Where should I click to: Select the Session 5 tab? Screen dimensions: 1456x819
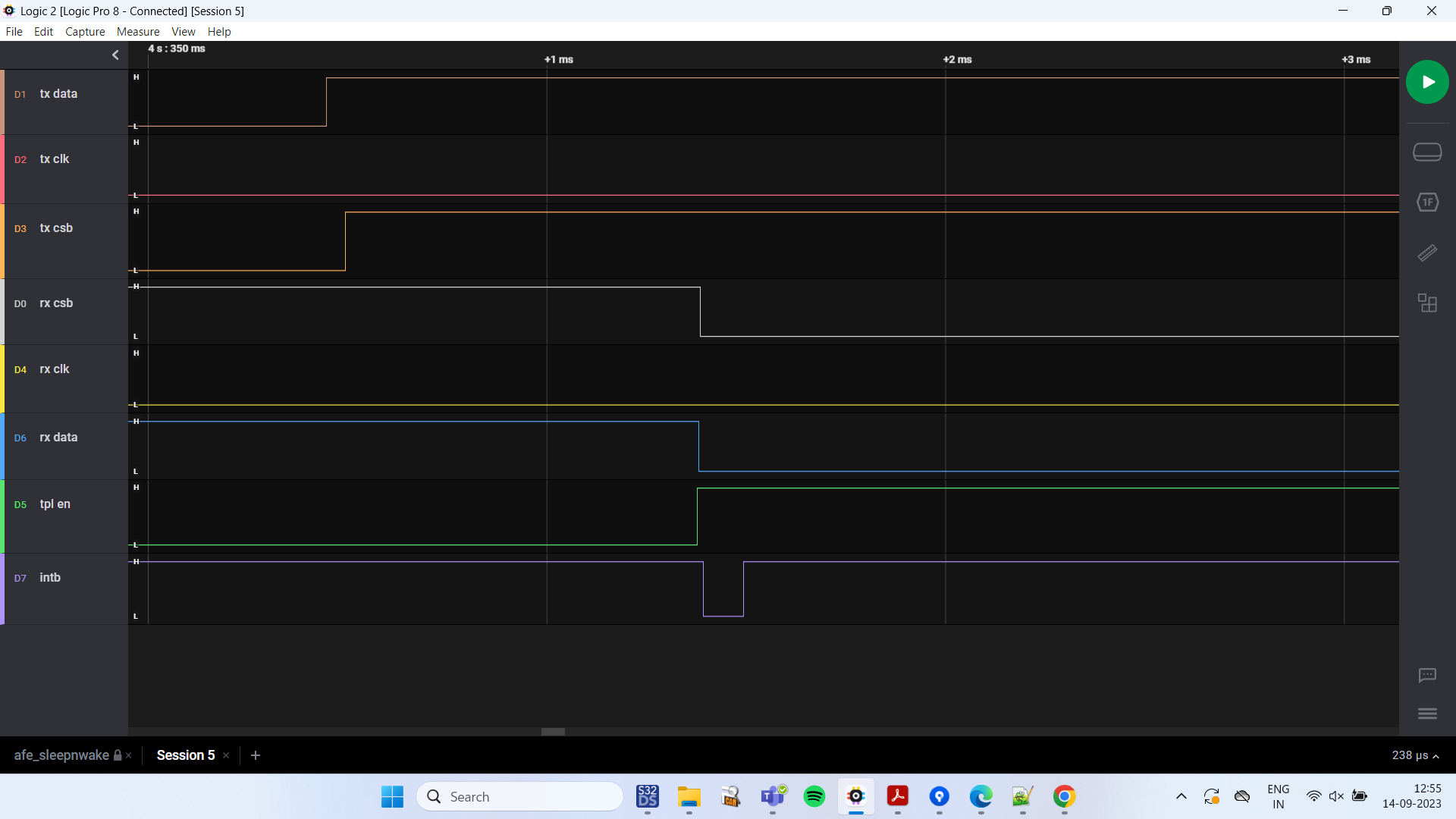(186, 755)
